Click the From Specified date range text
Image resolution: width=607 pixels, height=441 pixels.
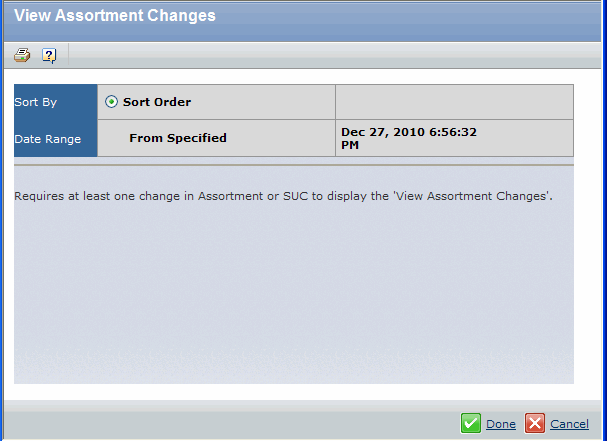click(x=178, y=138)
